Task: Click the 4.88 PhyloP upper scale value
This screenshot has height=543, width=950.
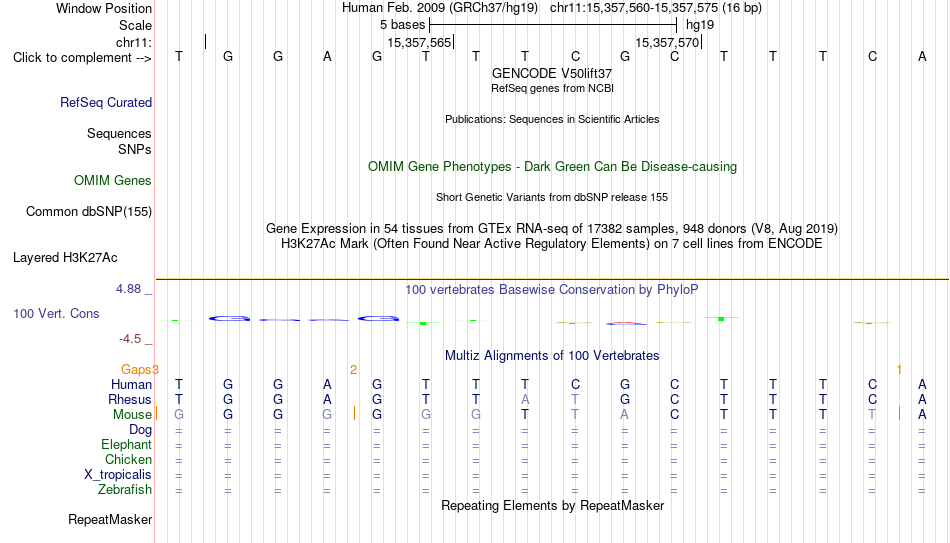Action: (128, 289)
